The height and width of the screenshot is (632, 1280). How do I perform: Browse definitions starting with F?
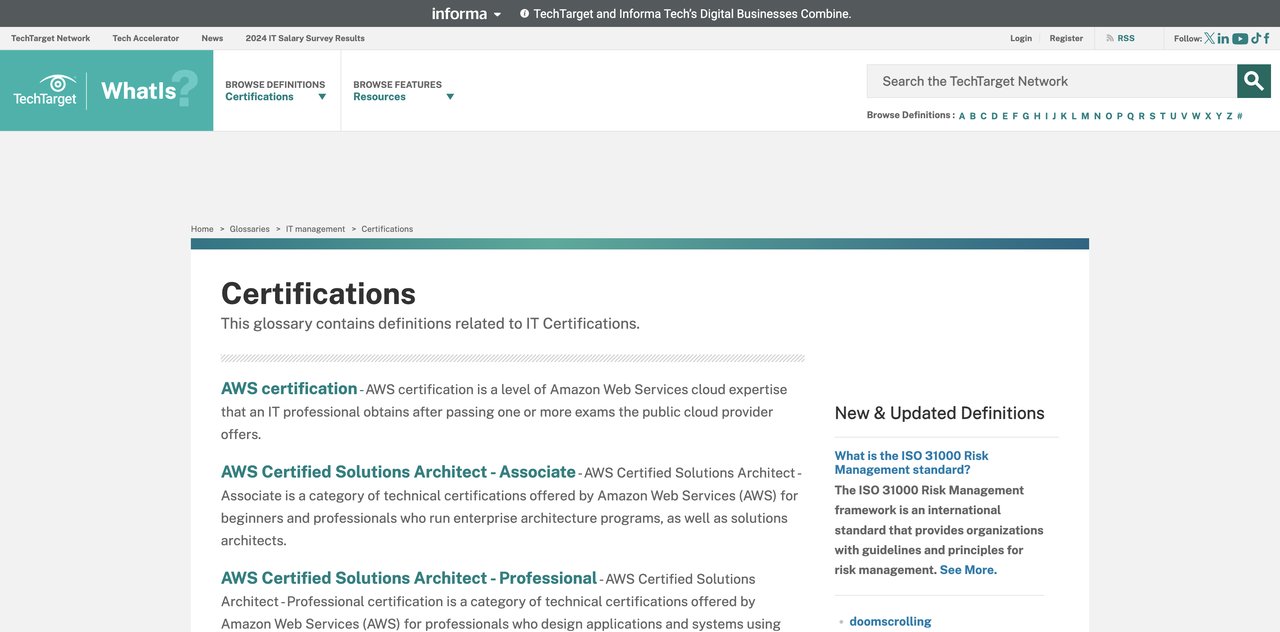(1015, 116)
